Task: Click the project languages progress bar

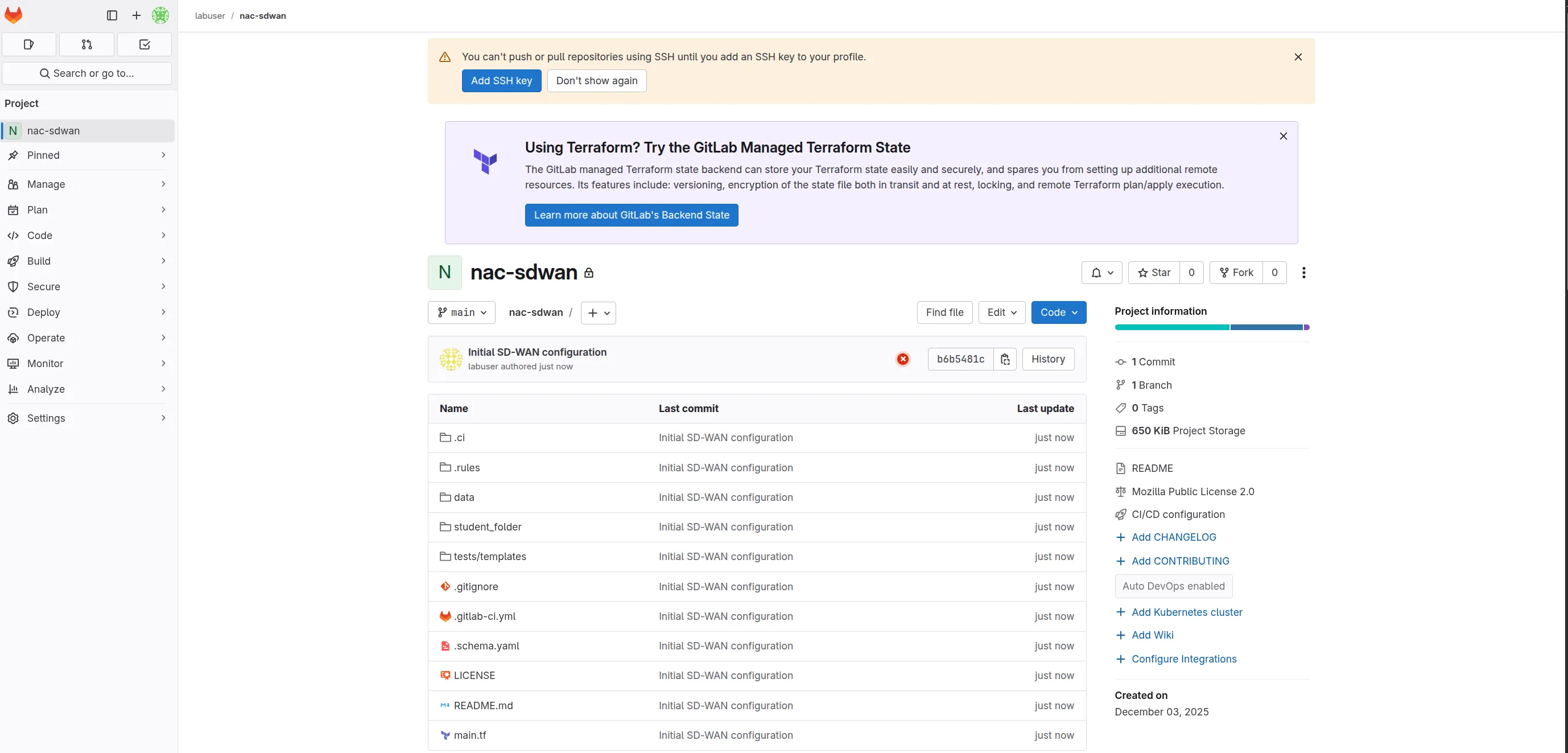Action: tap(1211, 327)
